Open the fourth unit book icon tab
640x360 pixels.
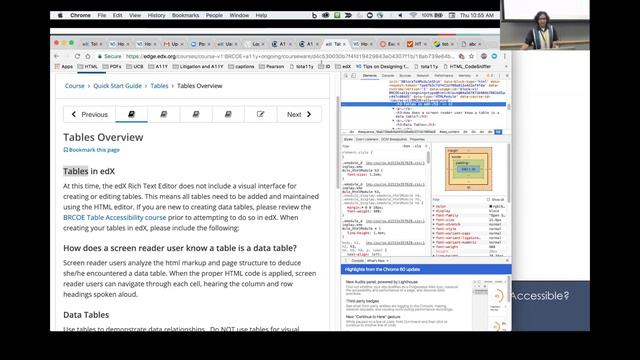click(228, 114)
